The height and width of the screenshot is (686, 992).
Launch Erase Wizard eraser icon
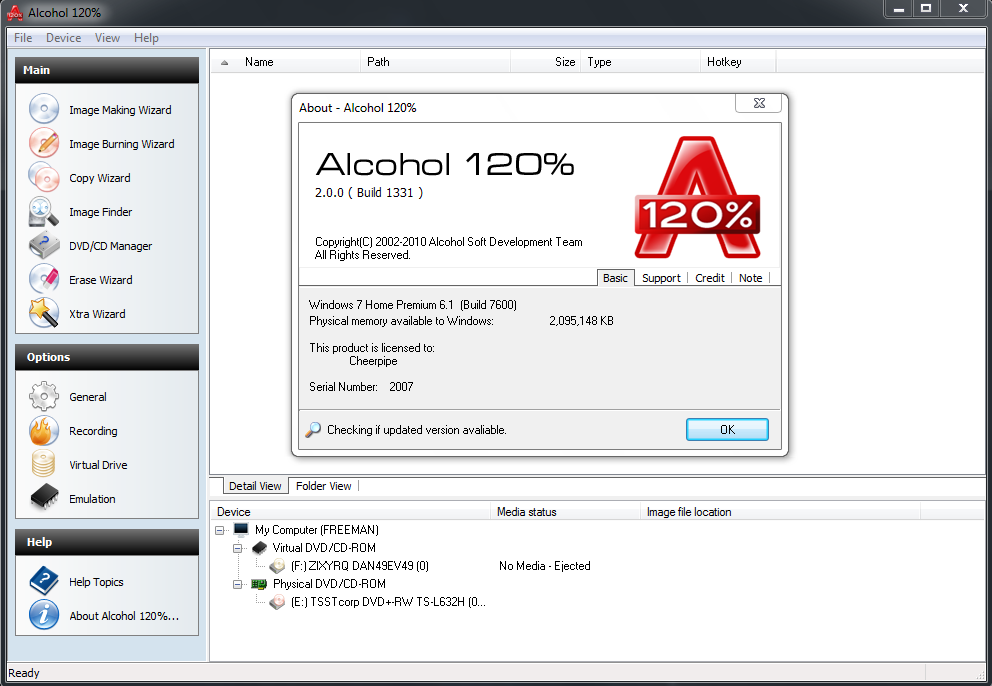pos(44,279)
